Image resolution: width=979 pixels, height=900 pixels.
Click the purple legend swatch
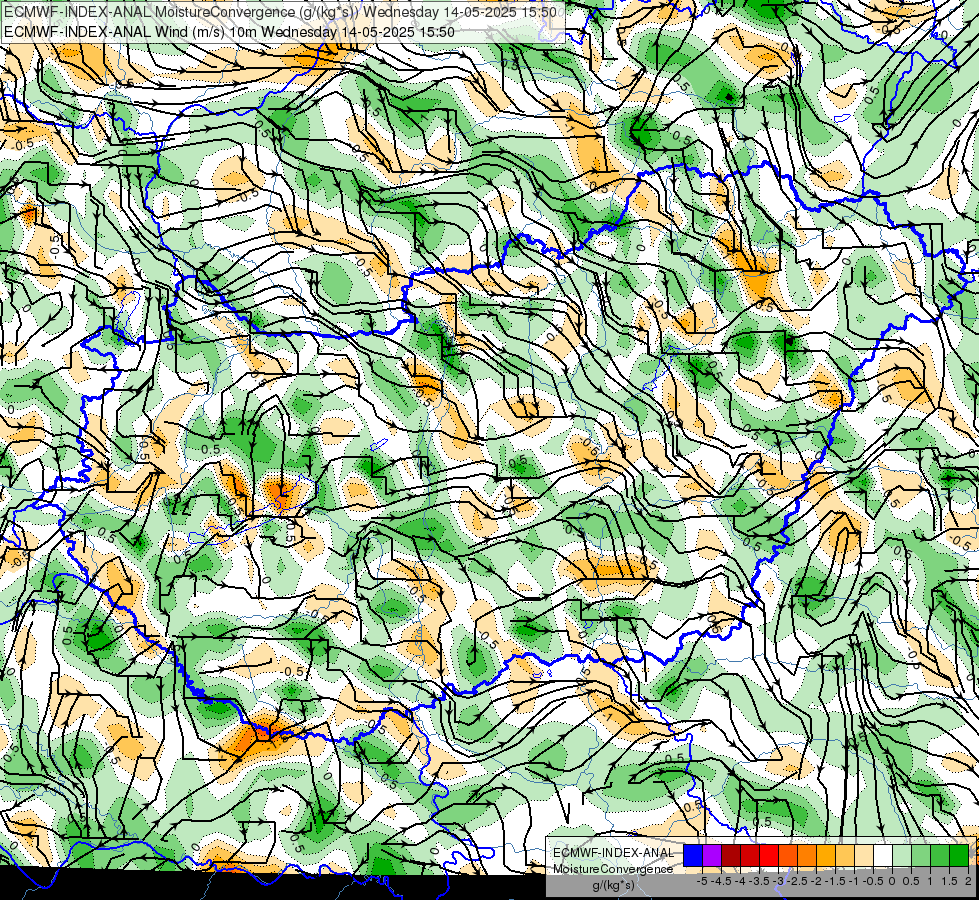[x=712, y=856]
